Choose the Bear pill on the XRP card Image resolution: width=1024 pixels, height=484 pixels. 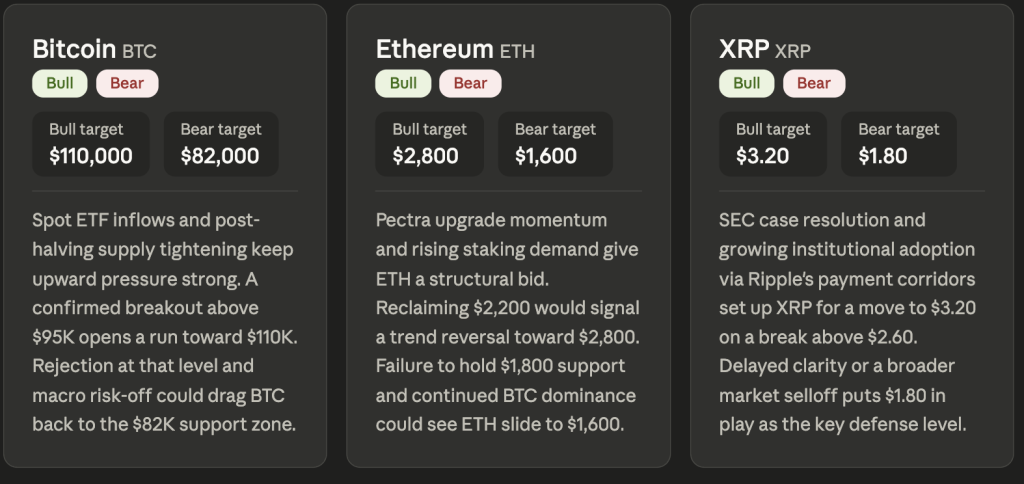coord(814,83)
